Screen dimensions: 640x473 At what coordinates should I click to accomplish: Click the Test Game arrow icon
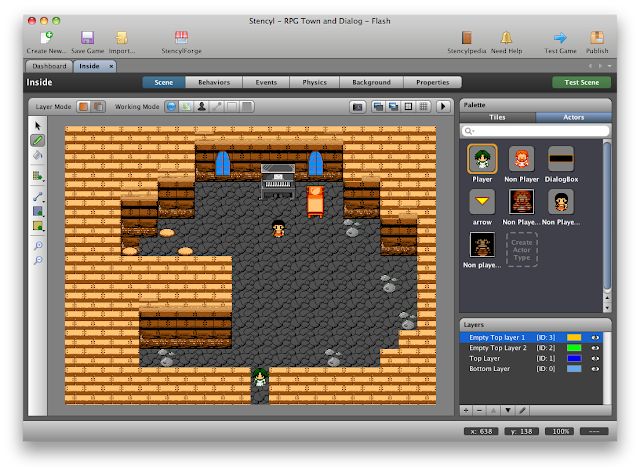click(x=560, y=38)
